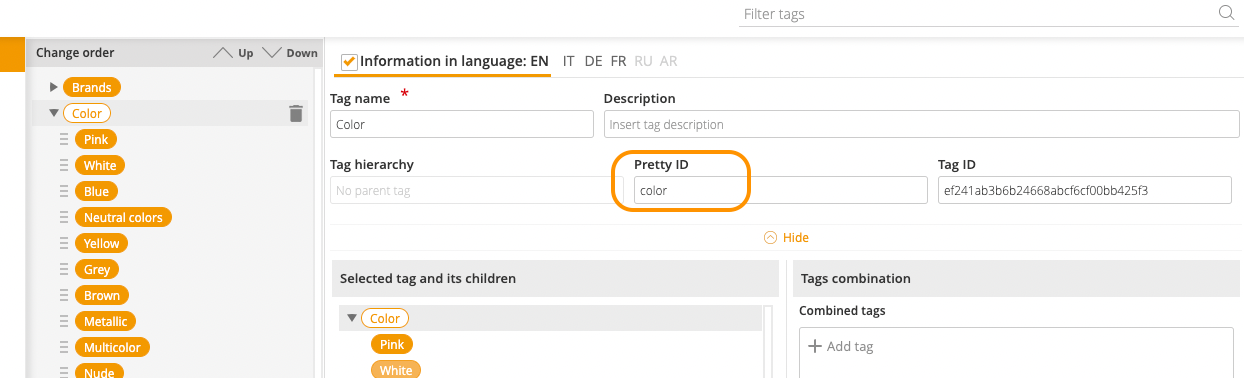Switch to the DE language tab
The image size is (1244, 378).
pyautogui.click(x=593, y=61)
